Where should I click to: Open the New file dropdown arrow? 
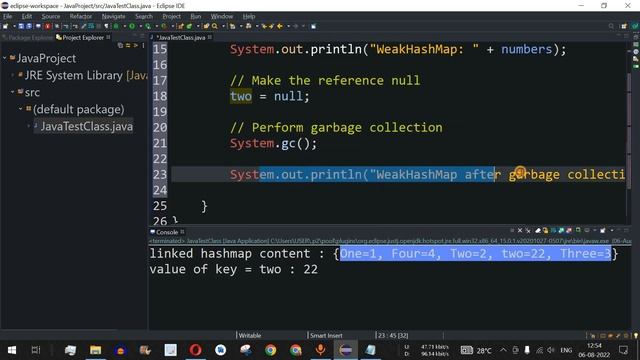click(x=14, y=26)
